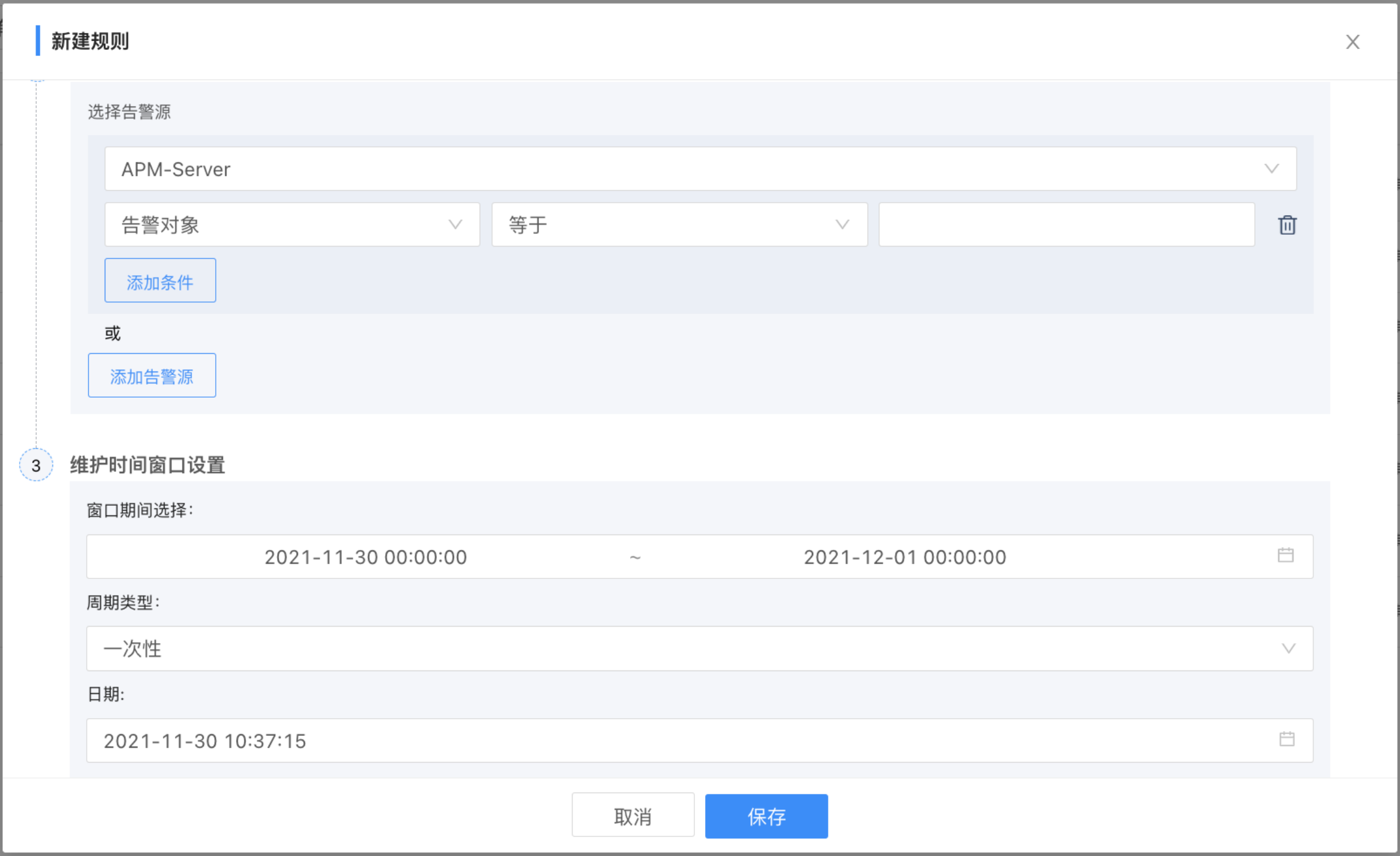Image resolution: width=1400 pixels, height=856 pixels.
Task: Click the 或 separator text
Action: 112,333
